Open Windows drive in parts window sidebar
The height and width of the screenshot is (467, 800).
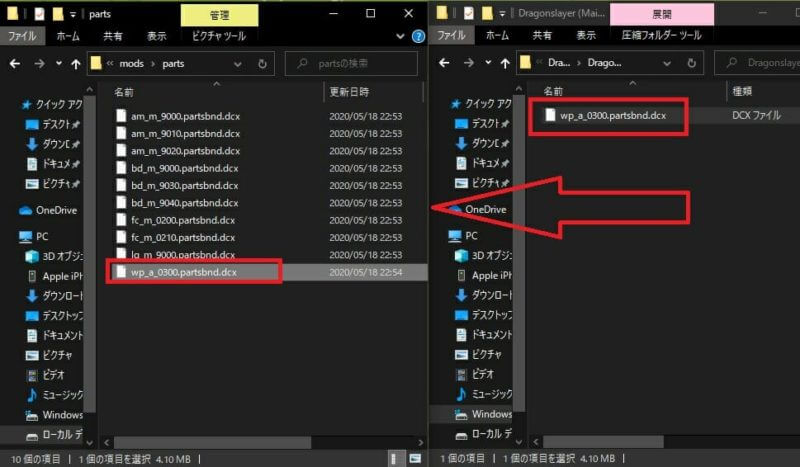(54, 414)
